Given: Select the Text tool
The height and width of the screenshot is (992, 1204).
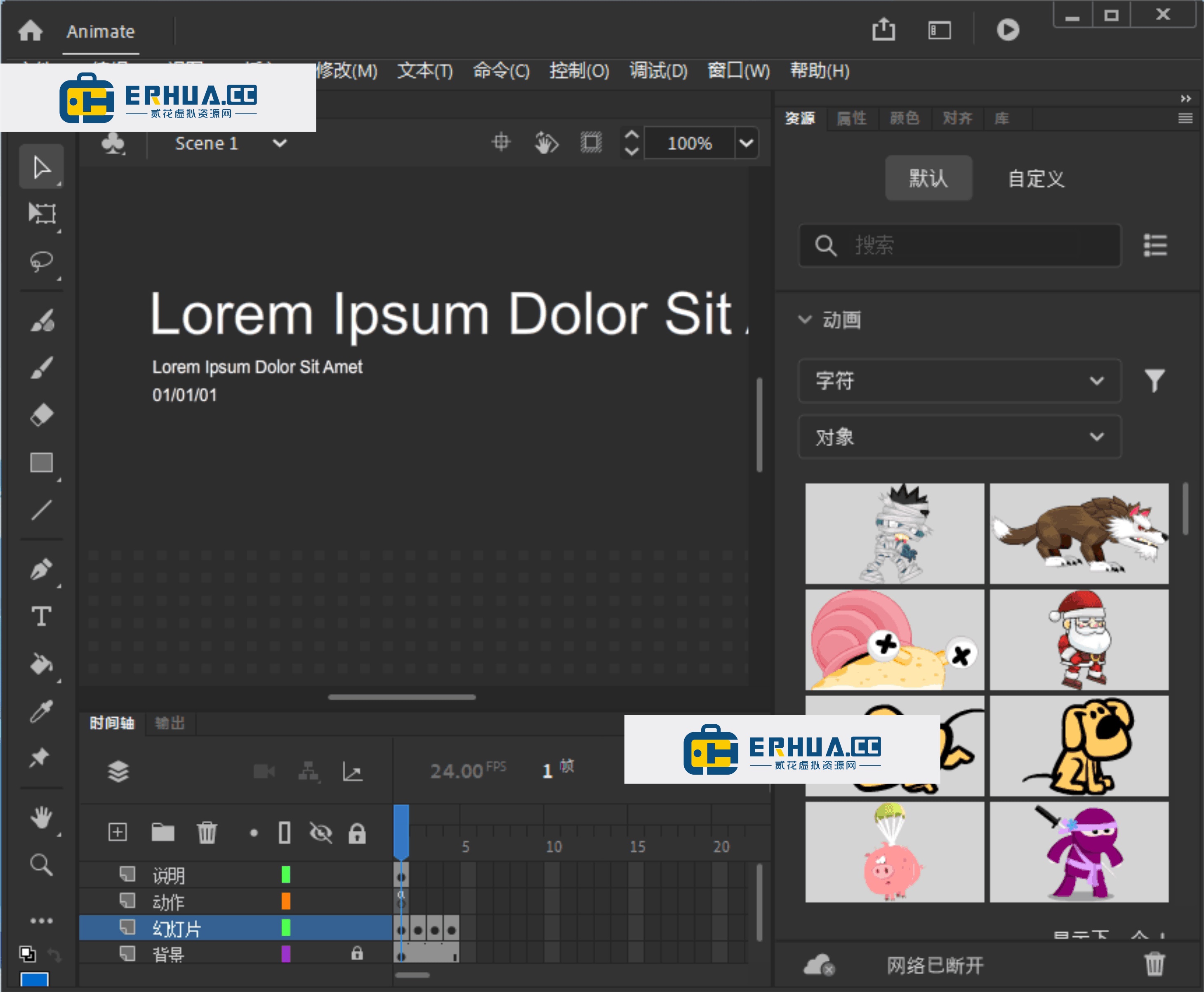Looking at the screenshot, I should [41, 616].
